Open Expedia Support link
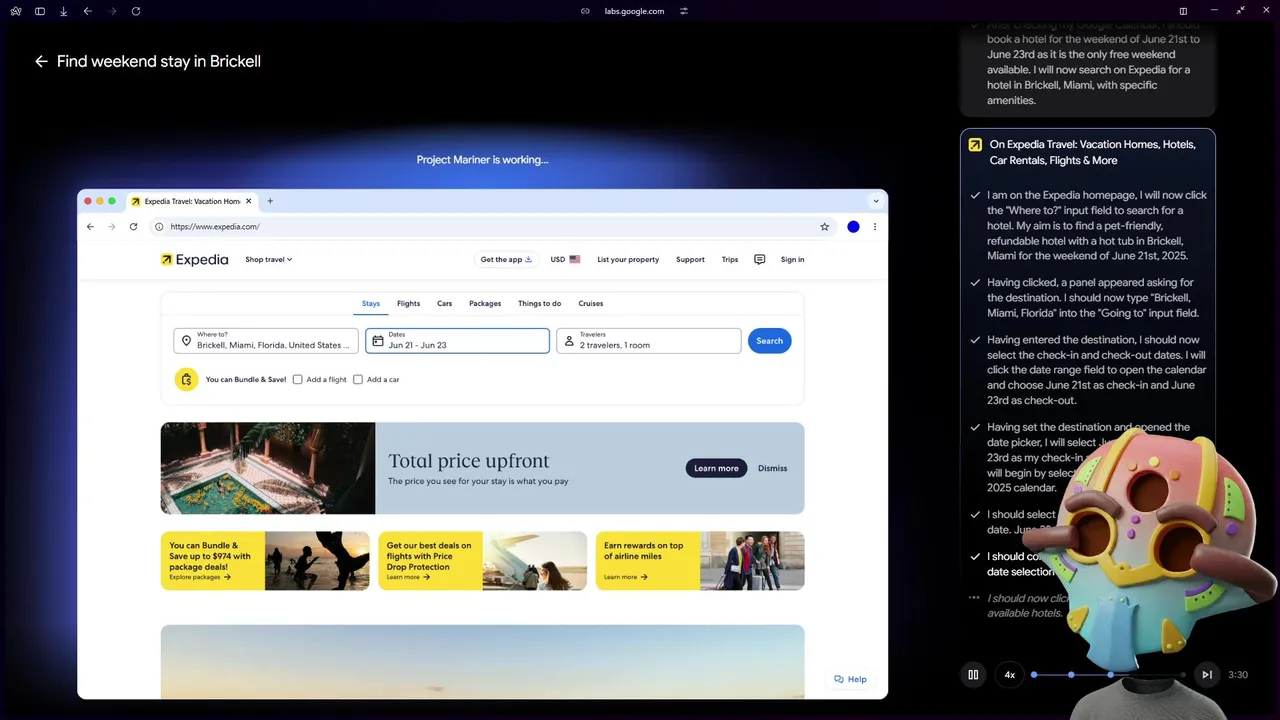This screenshot has height=720, width=1280. click(690, 259)
